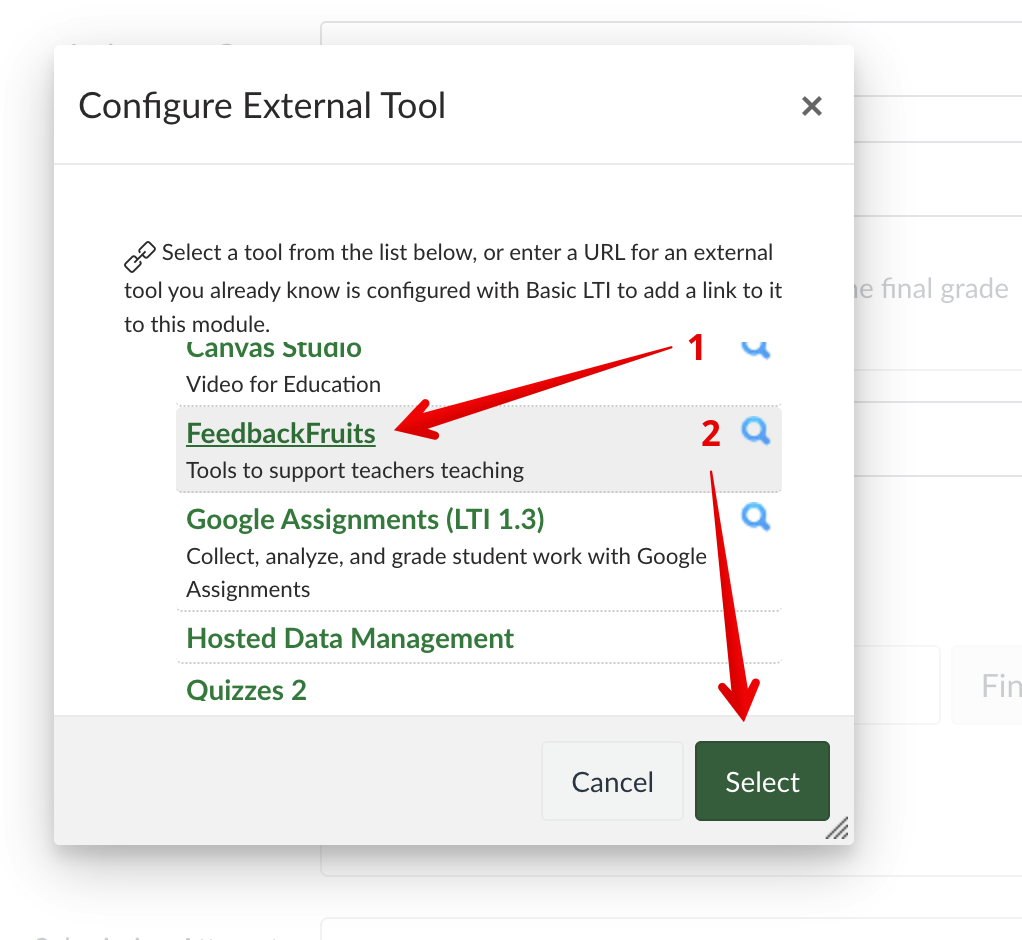Select Google Assignments (LTI 1.3) tool
The height and width of the screenshot is (940, 1022).
point(365,520)
